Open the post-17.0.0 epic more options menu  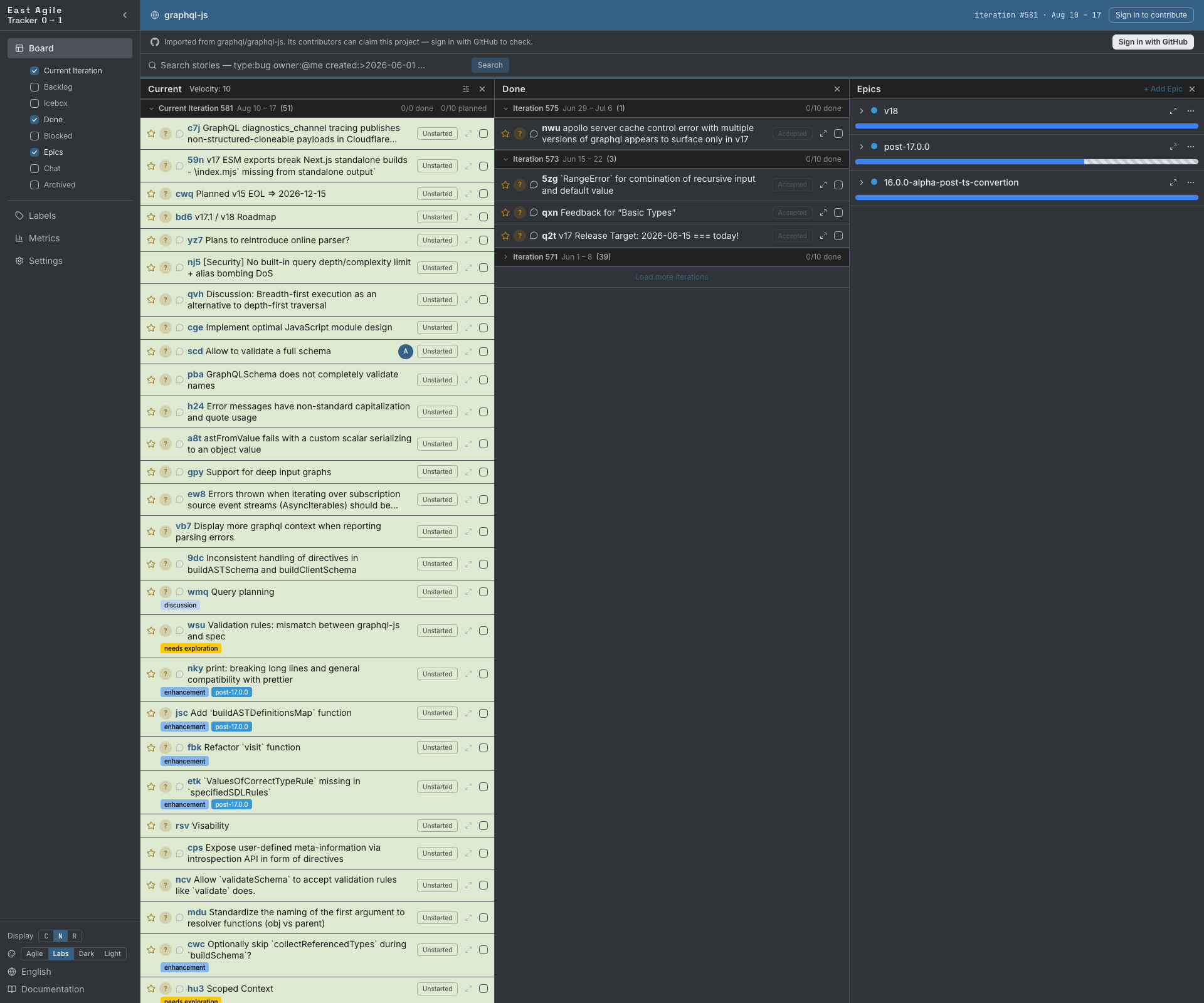1191,147
